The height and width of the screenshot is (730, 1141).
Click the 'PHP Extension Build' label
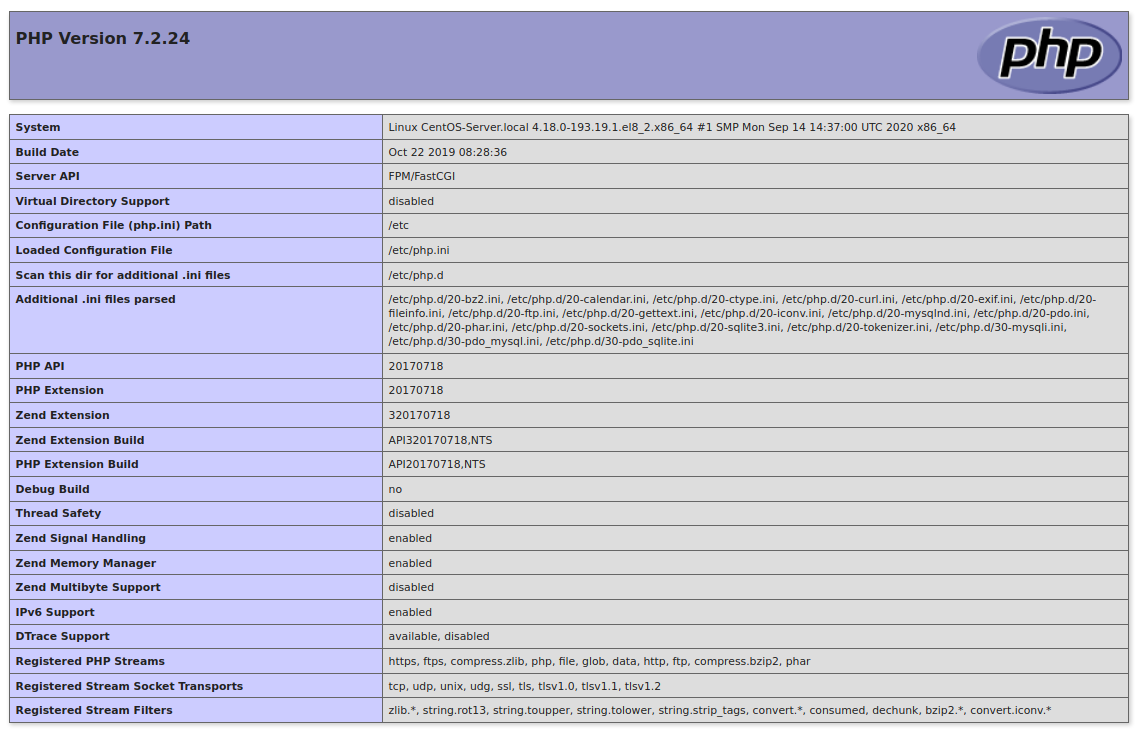point(77,464)
